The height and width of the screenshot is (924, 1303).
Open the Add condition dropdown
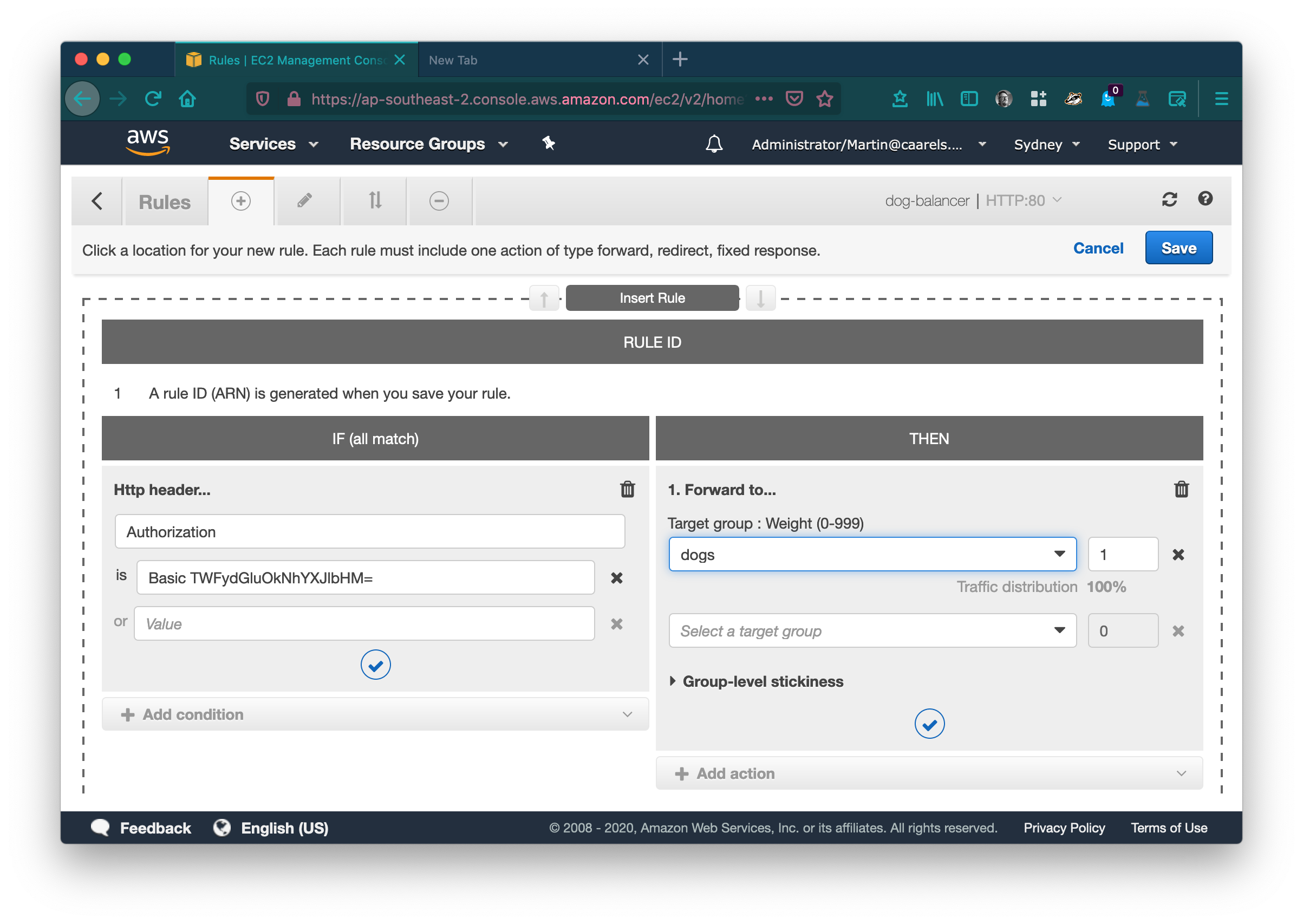(375, 714)
